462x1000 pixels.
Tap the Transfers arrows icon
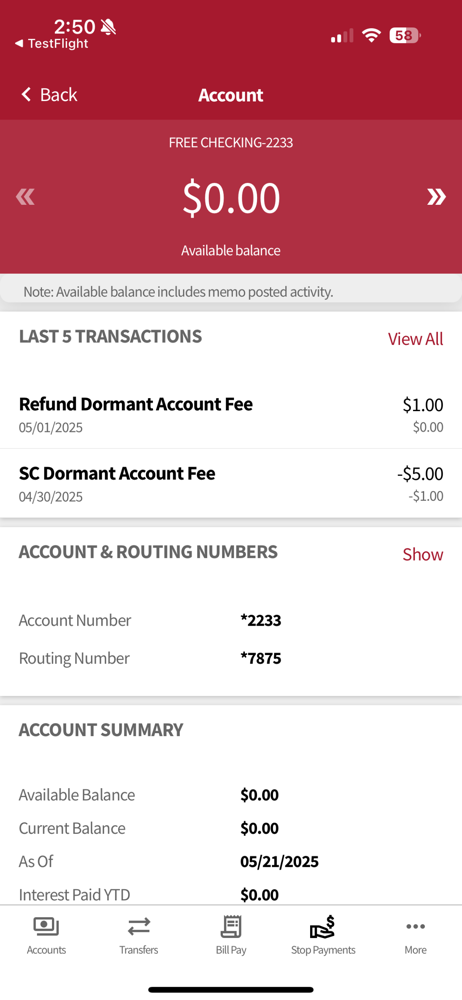[x=138, y=927]
